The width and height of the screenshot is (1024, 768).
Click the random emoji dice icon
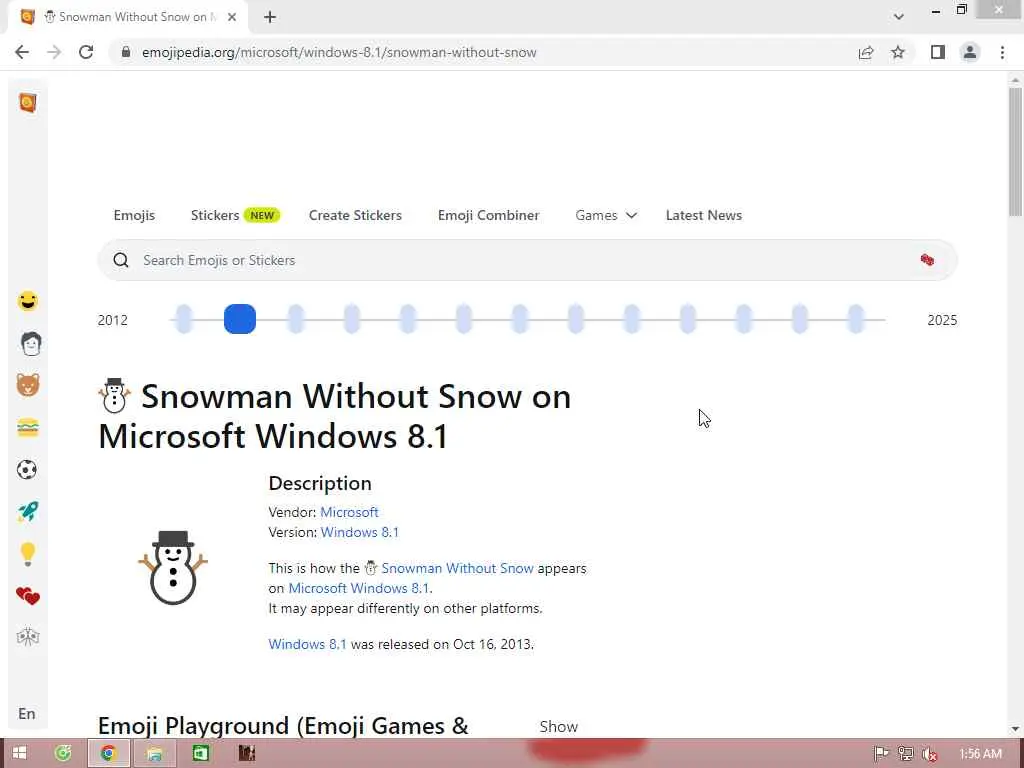(927, 260)
